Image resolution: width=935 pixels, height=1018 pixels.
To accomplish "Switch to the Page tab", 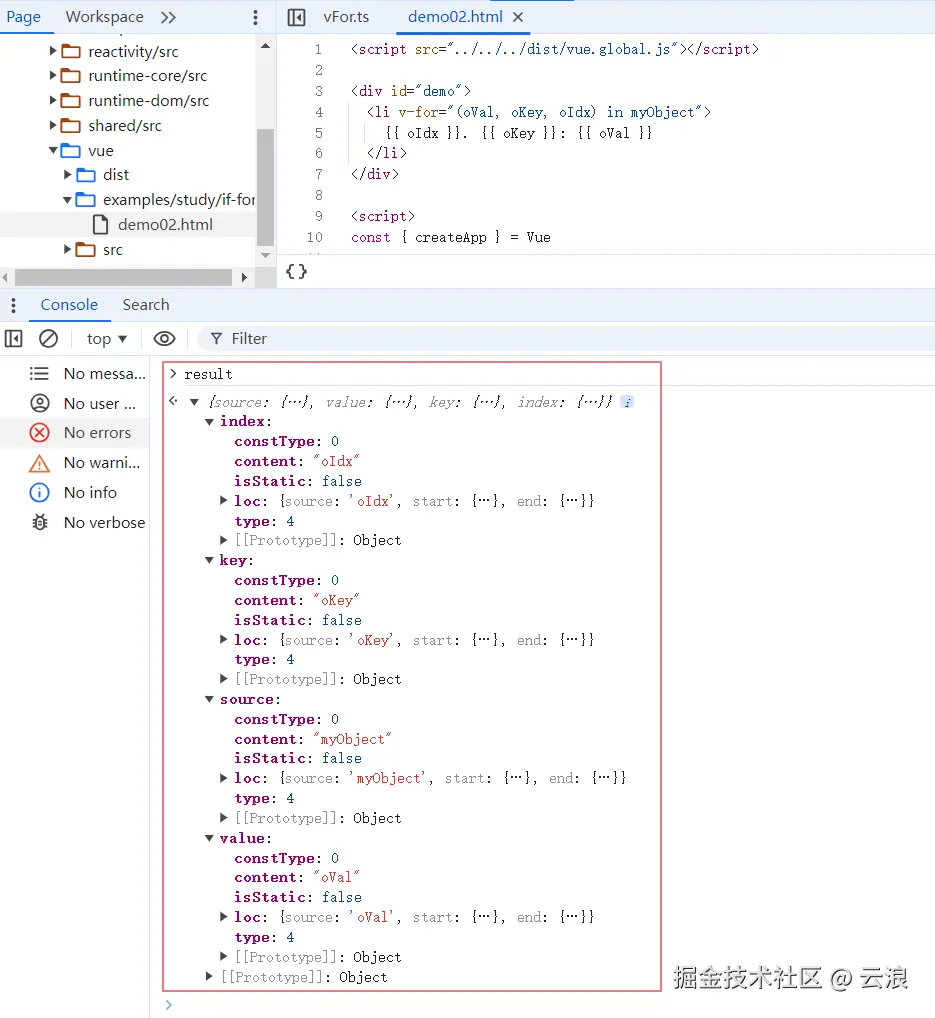I will coord(23,17).
